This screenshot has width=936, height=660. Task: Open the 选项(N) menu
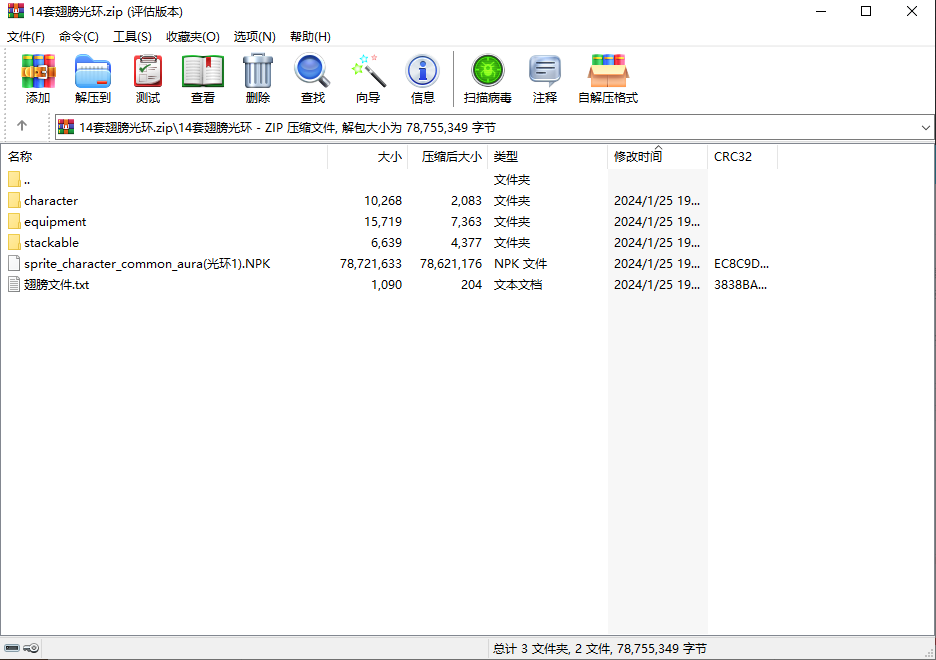254,37
